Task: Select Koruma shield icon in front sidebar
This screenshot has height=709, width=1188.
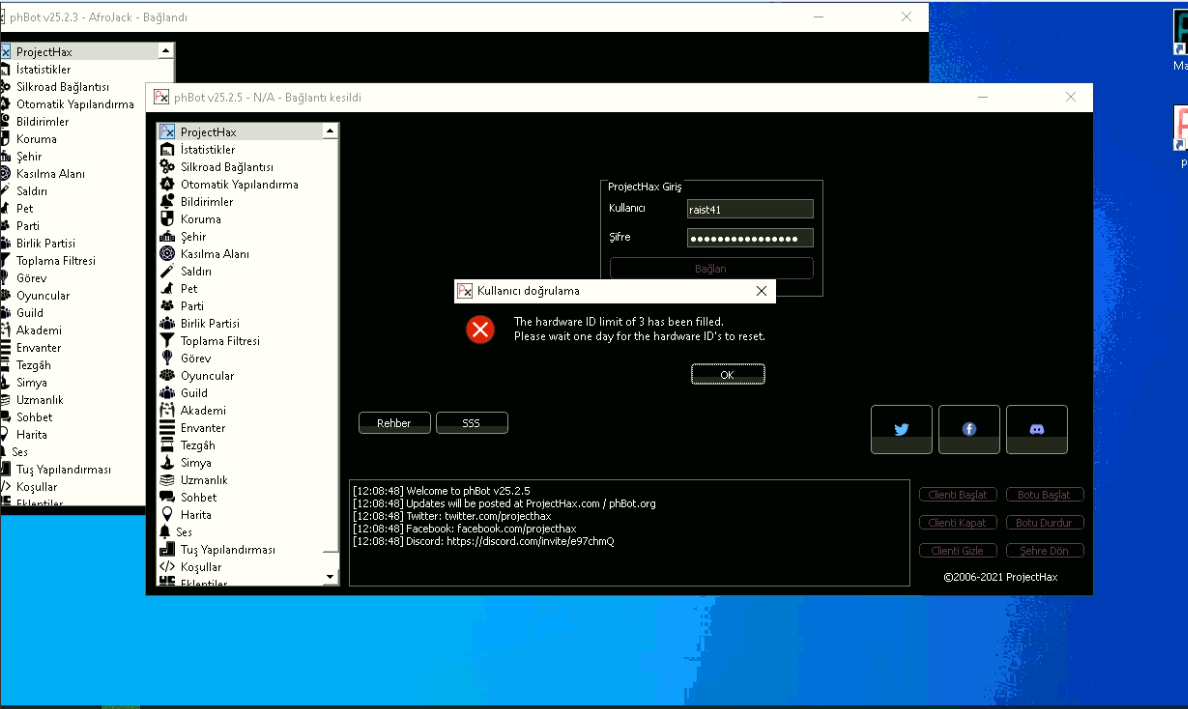Action: click(168, 219)
